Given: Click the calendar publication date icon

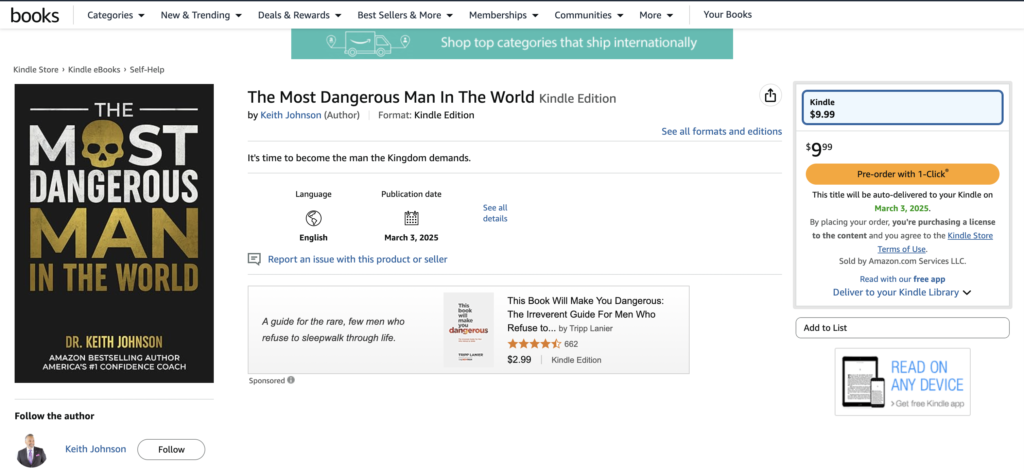Looking at the screenshot, I should click(411, 218).
